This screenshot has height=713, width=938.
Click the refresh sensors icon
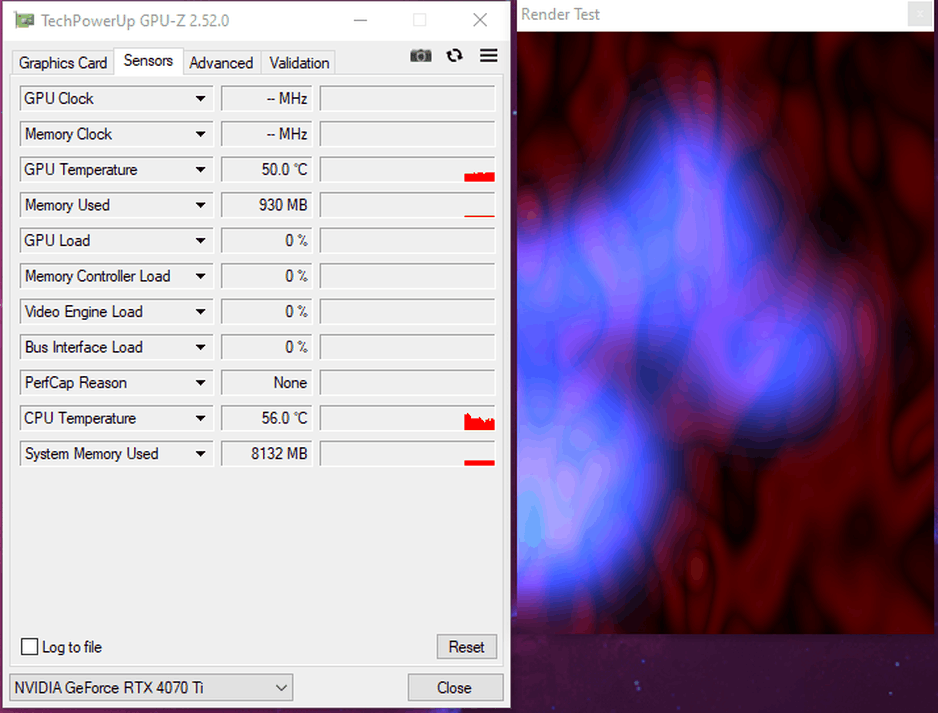pyautogui.click(x=455, y=56)
